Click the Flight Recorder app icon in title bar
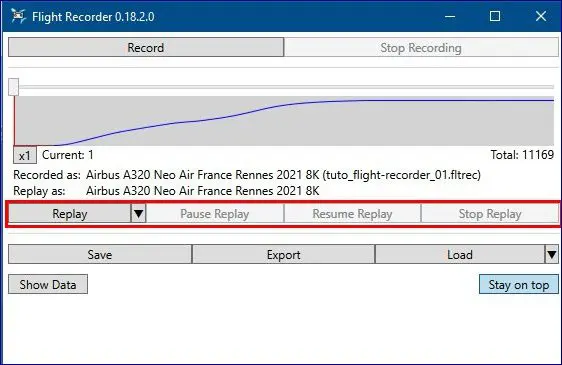Image resolution: width=562 pixels, height=365 pixels. [x=18, y=16]
